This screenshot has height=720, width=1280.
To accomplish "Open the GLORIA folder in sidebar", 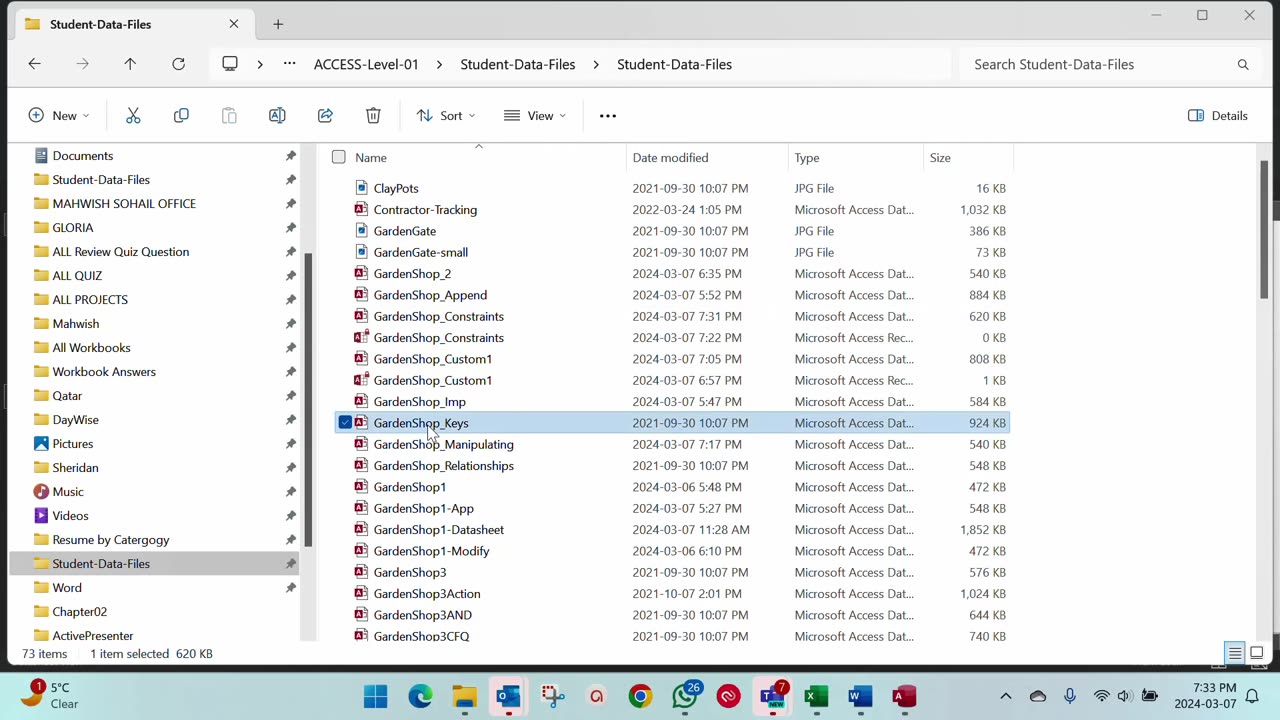I will click(73, 228).
